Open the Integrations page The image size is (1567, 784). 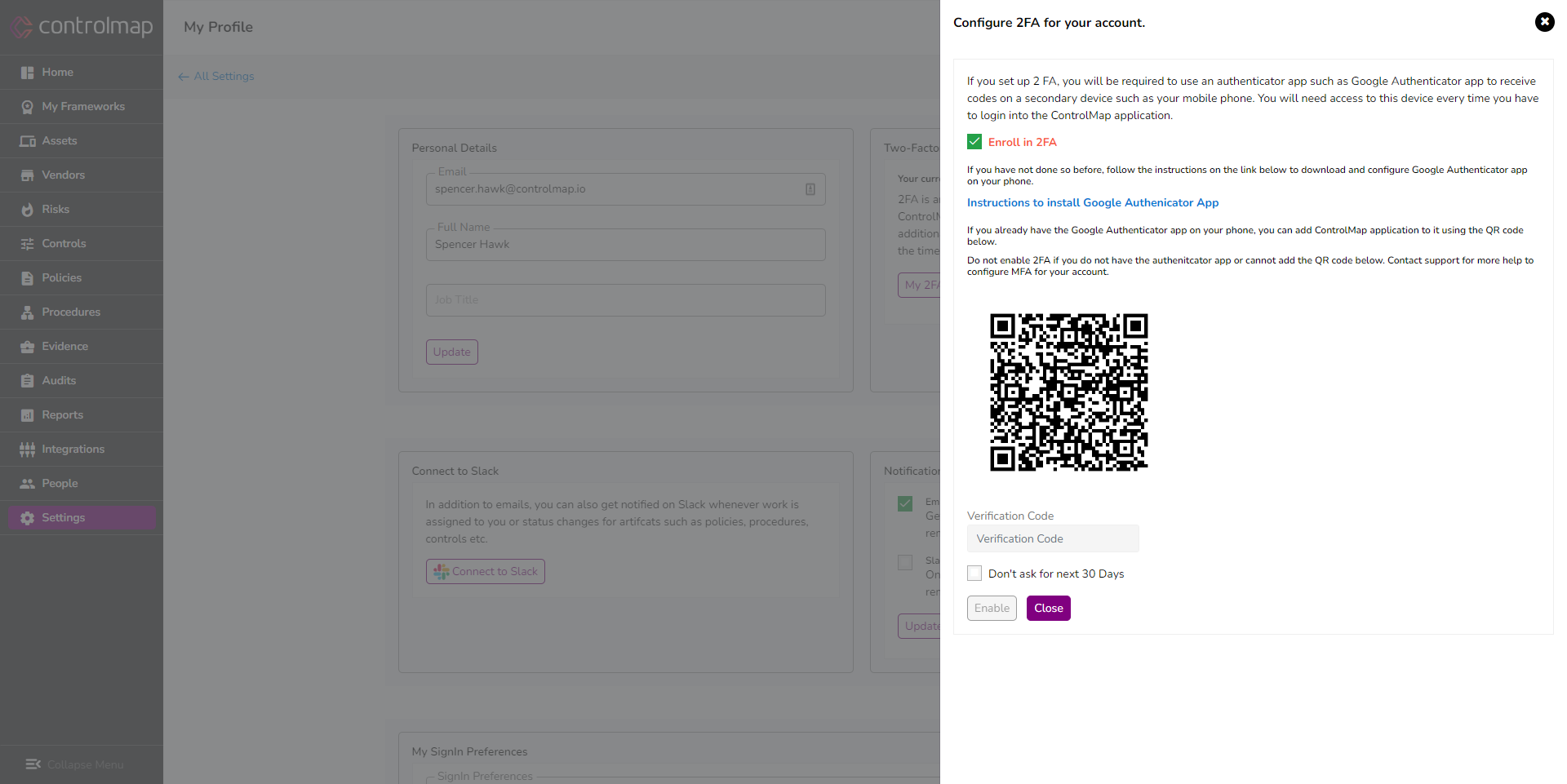(82, 450)
